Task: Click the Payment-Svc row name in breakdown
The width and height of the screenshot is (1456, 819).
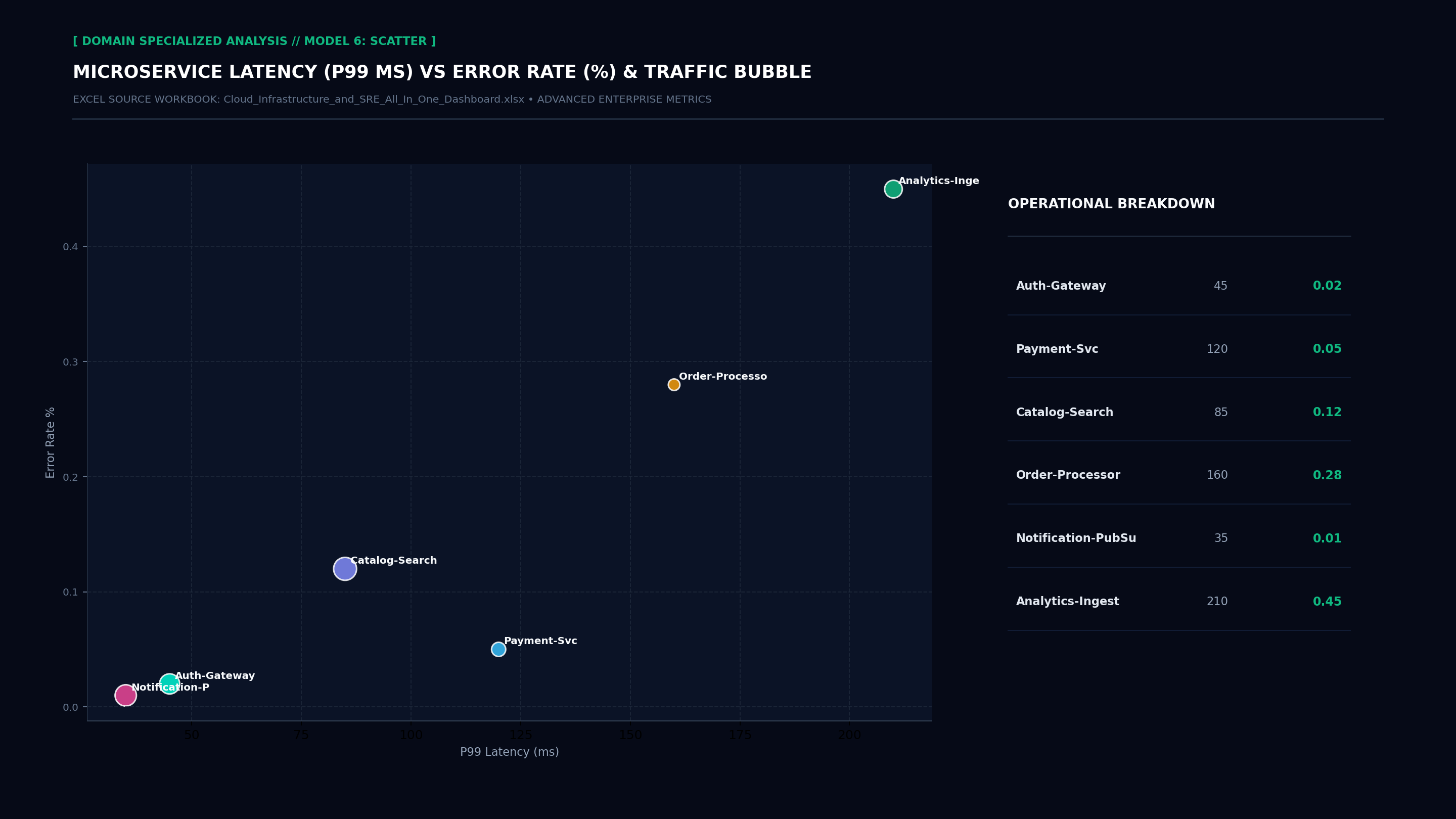Action: [1057, 349]
